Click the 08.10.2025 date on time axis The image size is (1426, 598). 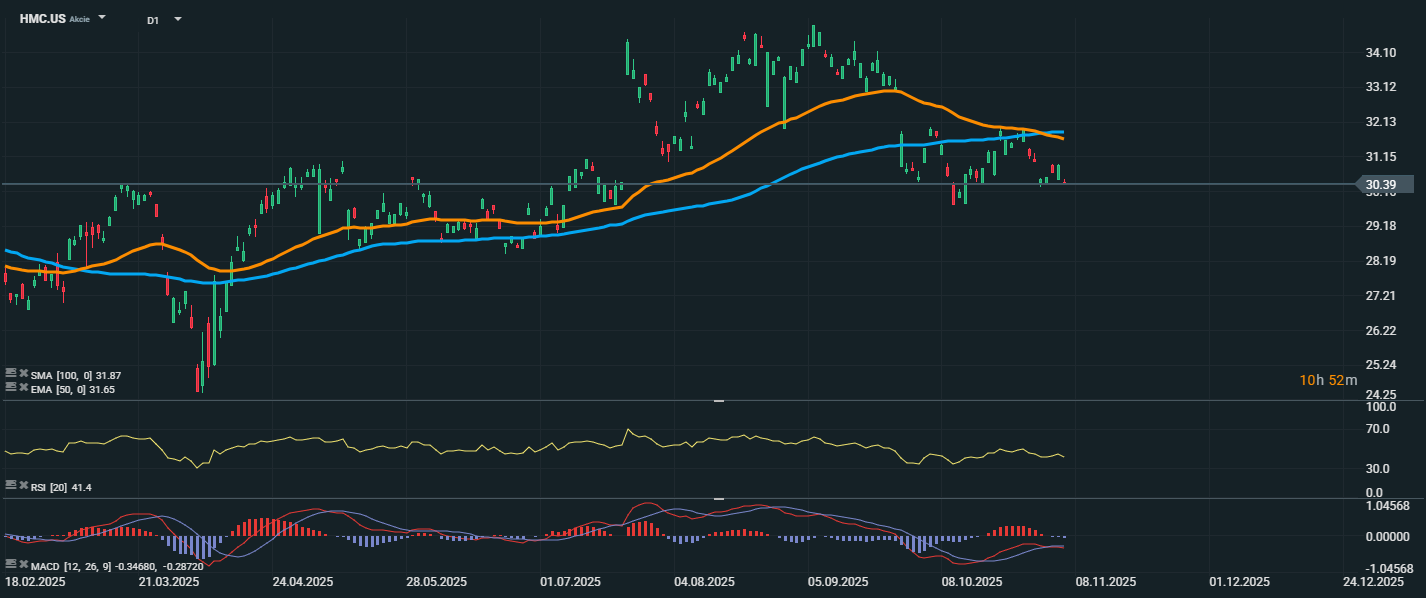coord(974,582)
